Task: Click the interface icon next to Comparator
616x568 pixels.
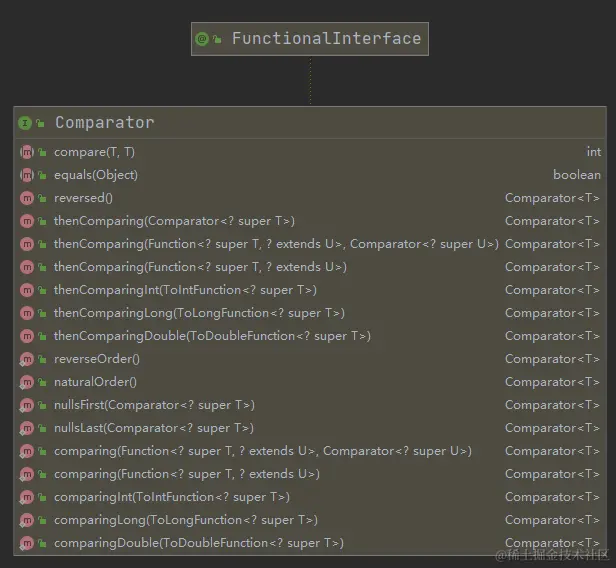Action: (25, 123)
